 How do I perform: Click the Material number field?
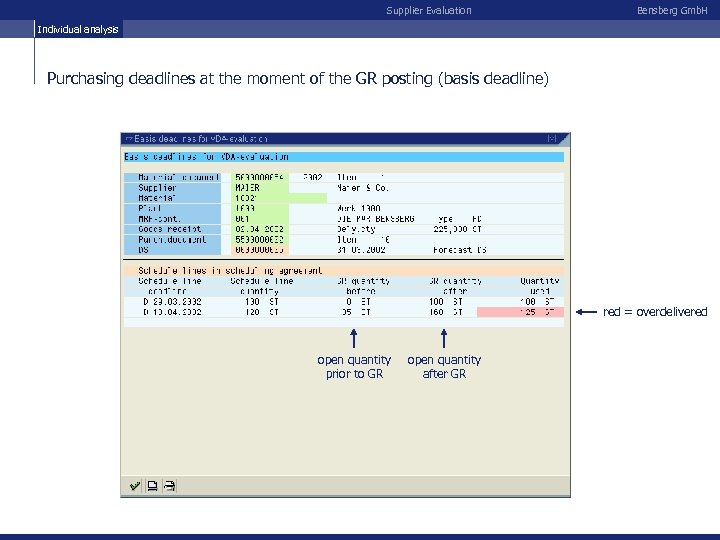[x=280, y=198]
